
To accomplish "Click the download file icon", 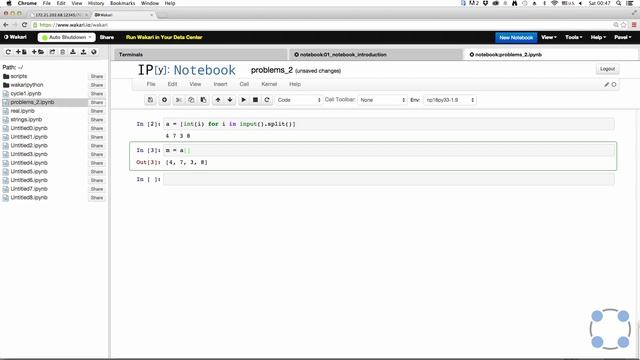I will tap(73, 52).
